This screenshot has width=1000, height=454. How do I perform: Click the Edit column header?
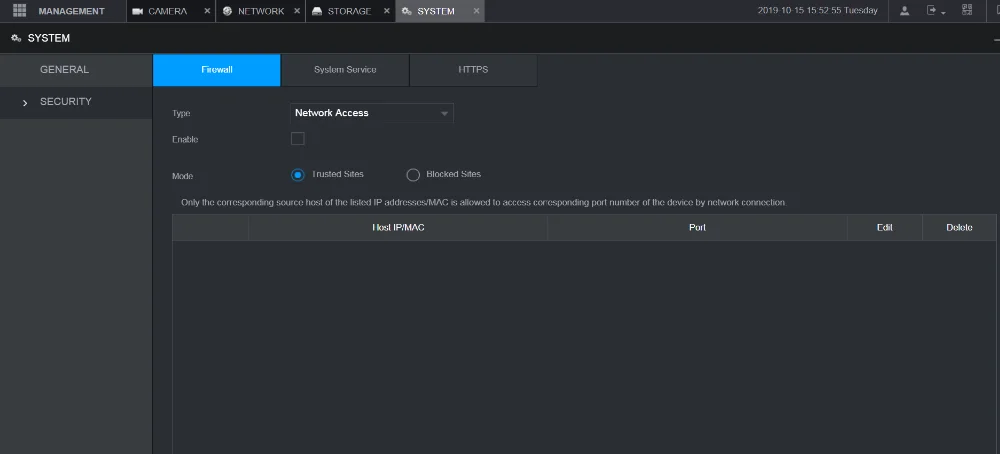pos(885,228)
